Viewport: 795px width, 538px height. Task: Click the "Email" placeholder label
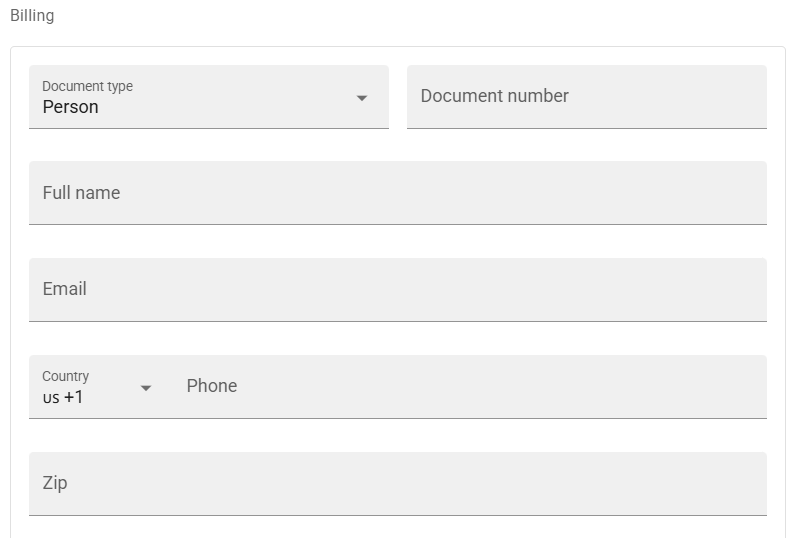64,289
